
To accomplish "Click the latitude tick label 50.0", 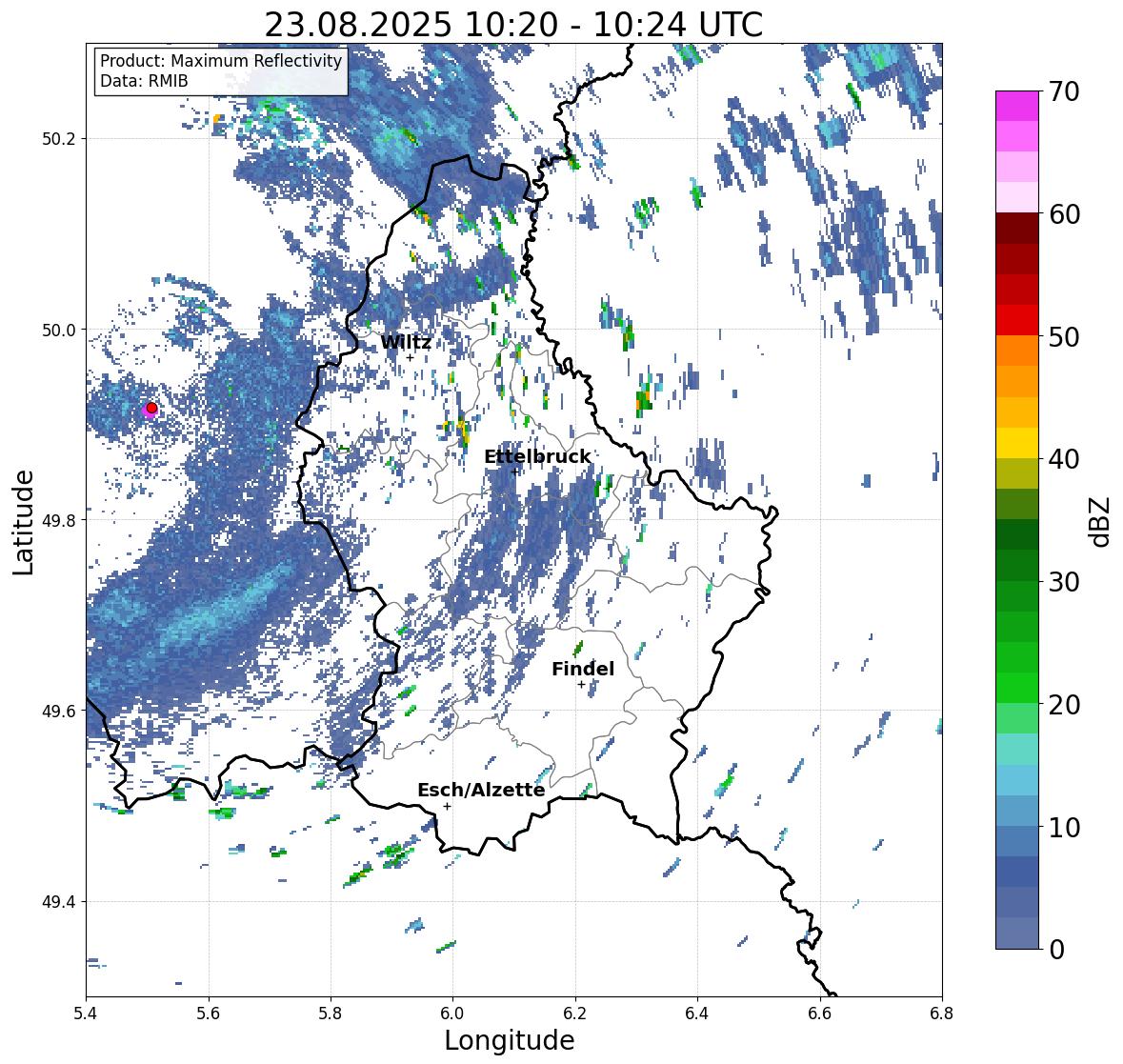I will [59, 331].
